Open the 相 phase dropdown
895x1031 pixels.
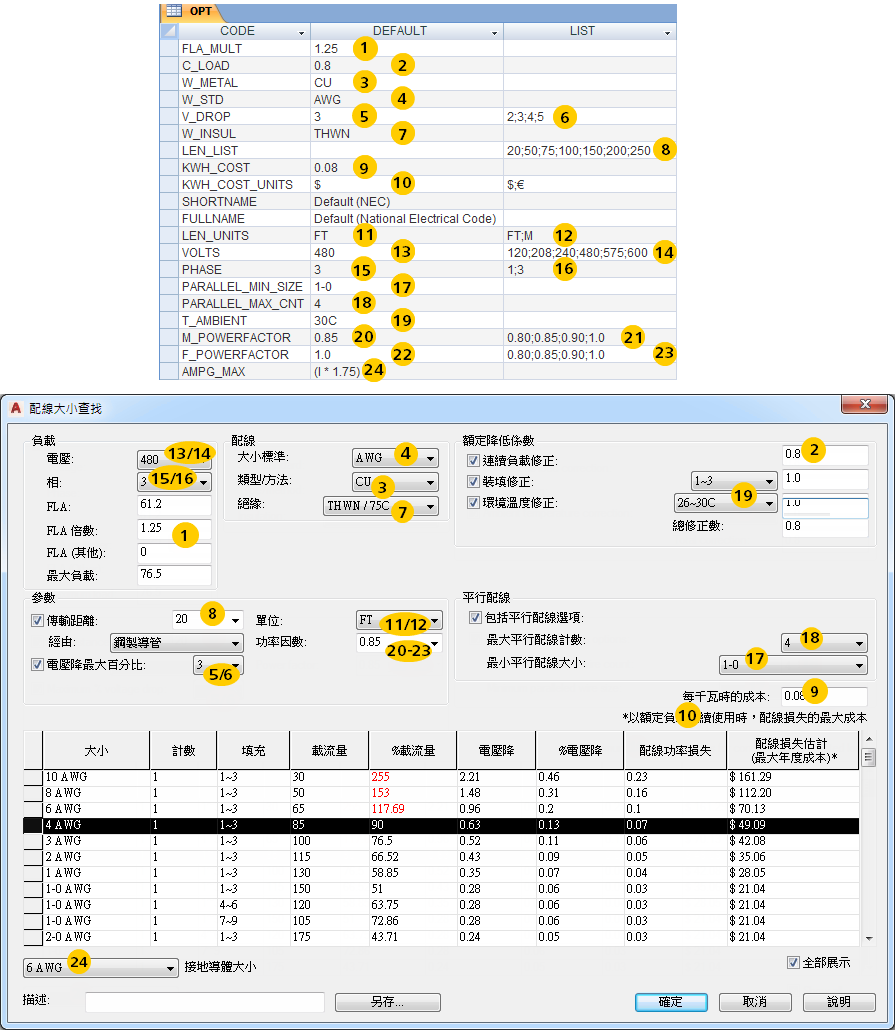point(174,481)
